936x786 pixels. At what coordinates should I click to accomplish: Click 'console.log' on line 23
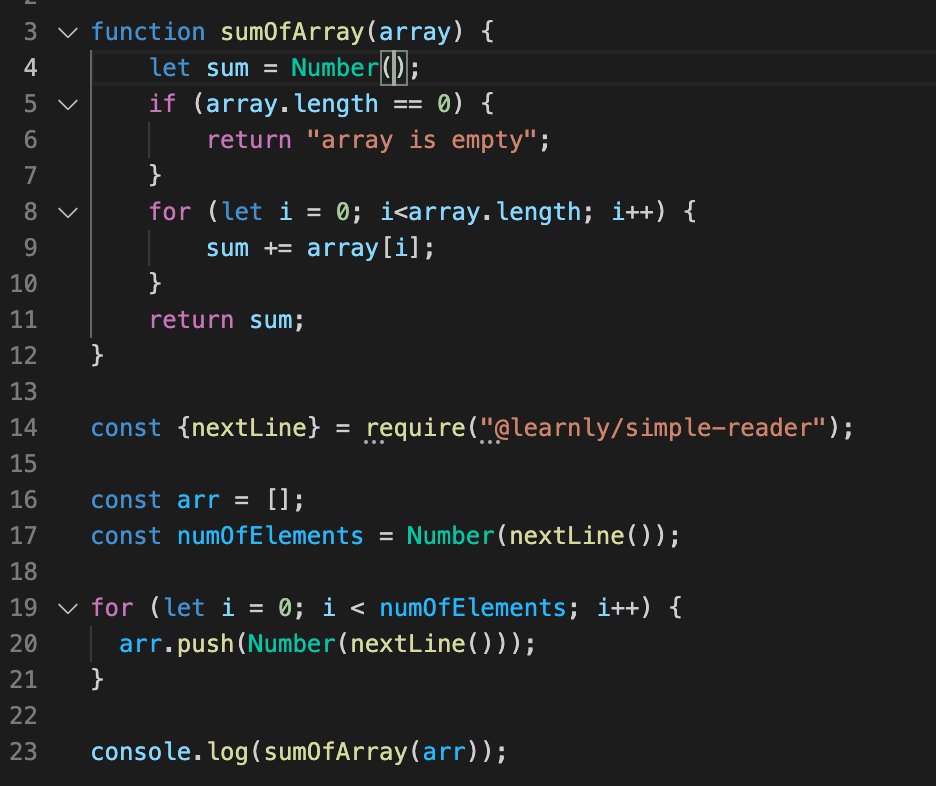pyautogui.click(x=169, y=751)
